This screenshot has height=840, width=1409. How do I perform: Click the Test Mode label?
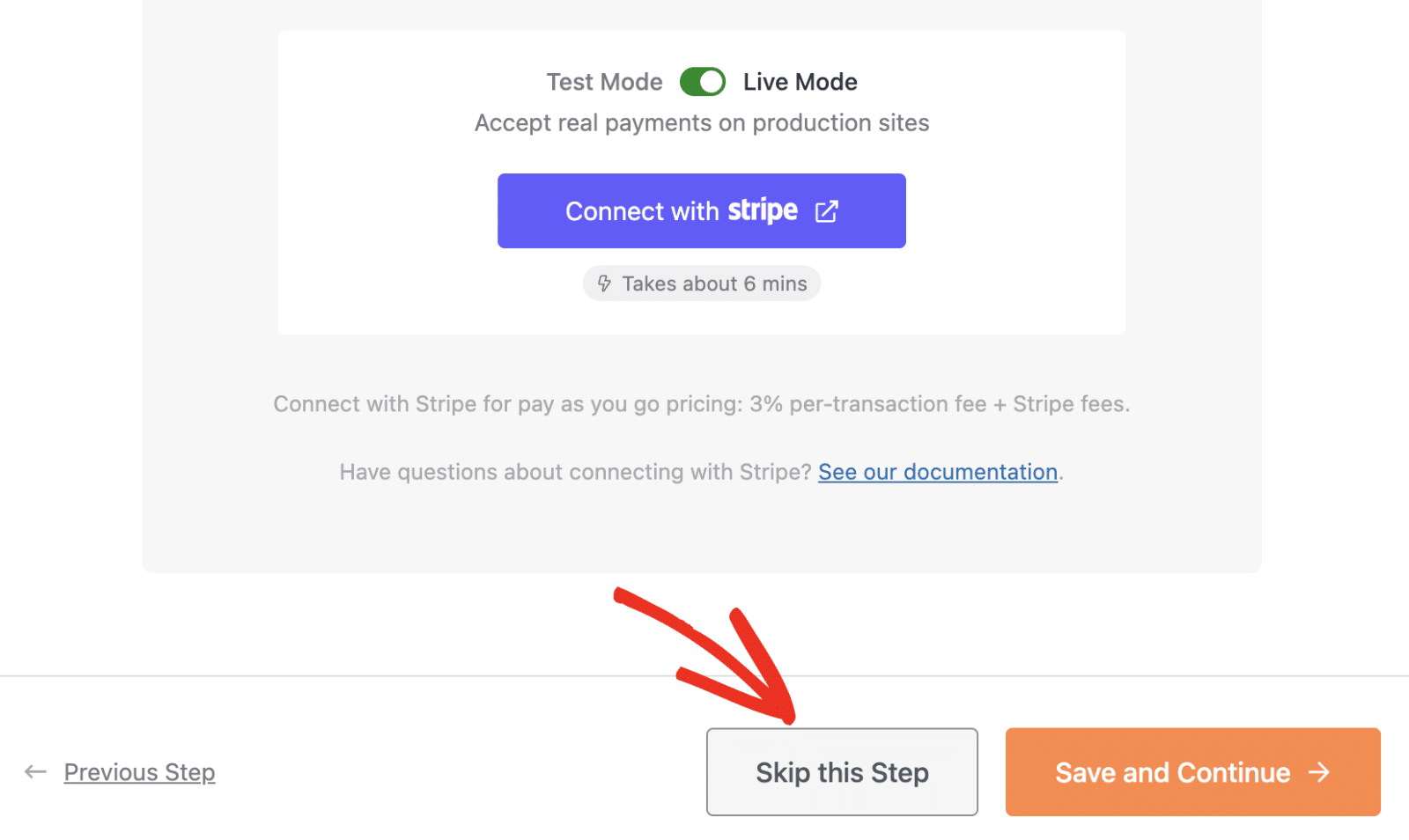coord(604,81)
